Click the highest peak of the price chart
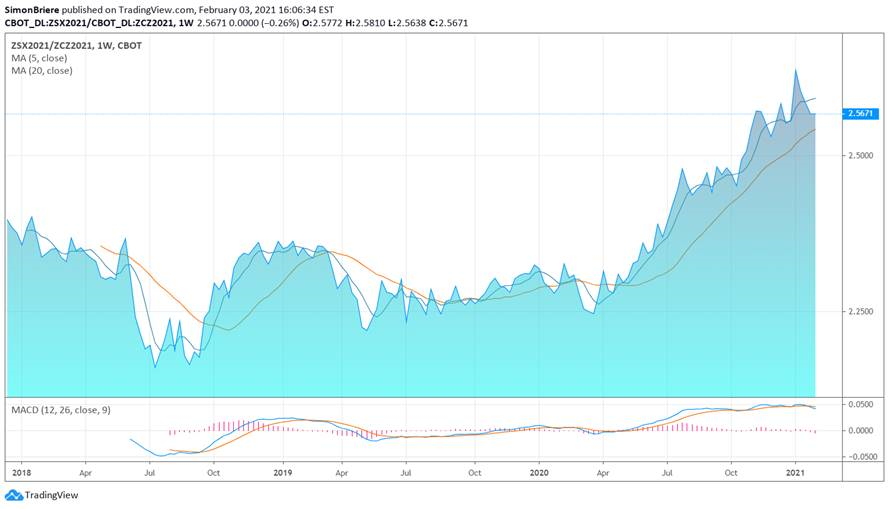889x509 pixels. 796,70
